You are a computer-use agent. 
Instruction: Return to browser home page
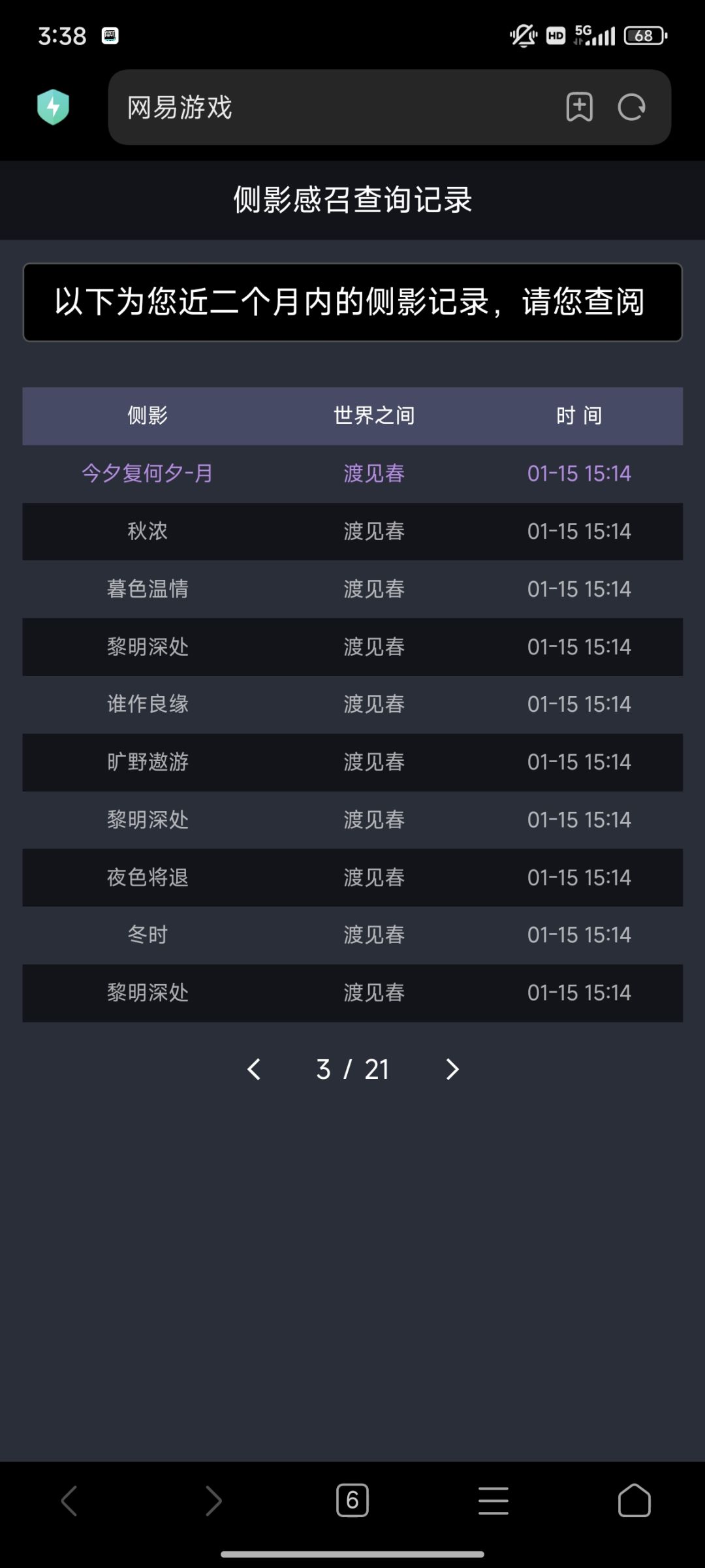click(x=634, y=1501)
